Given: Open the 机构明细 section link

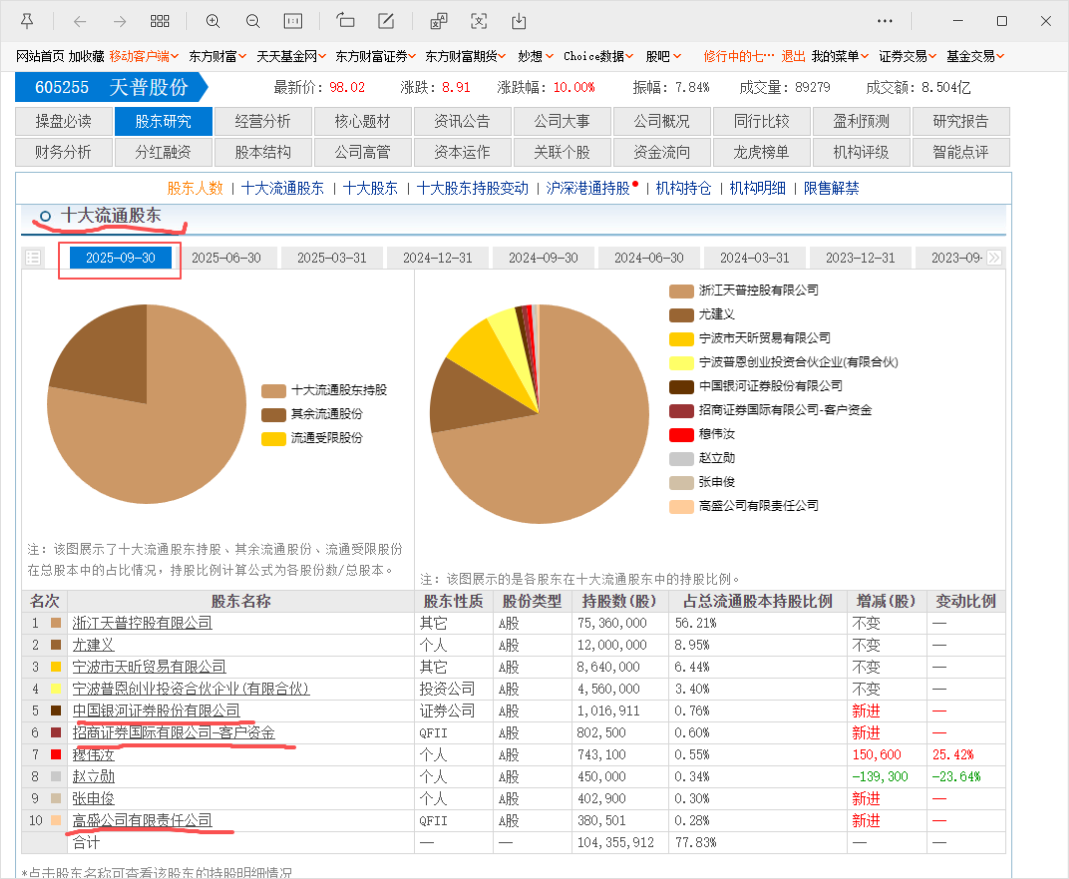Looking at the screenshot, I should click(x=757, y=188).
